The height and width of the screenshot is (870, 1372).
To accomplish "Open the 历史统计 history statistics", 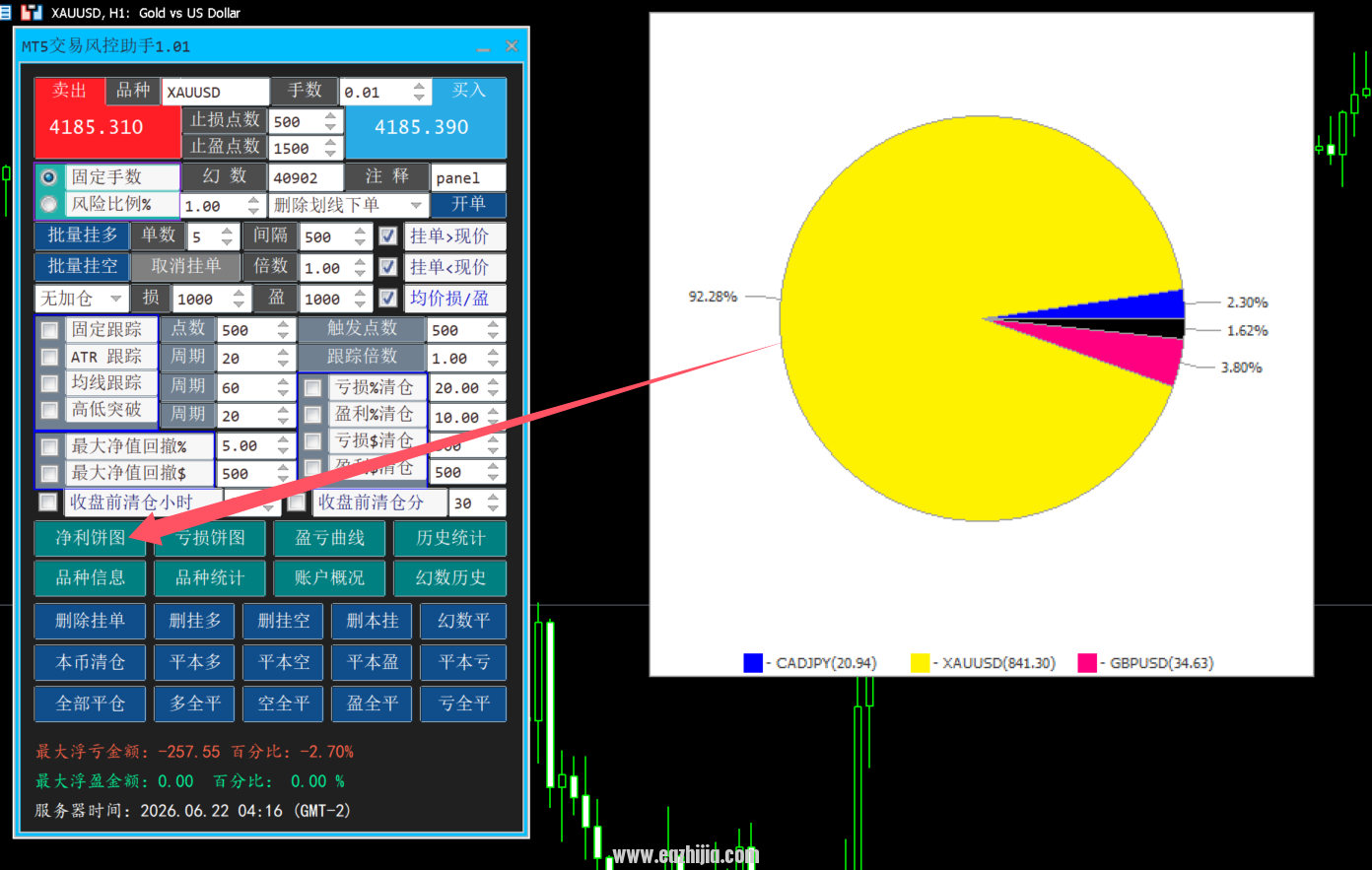I will point(450,538).
